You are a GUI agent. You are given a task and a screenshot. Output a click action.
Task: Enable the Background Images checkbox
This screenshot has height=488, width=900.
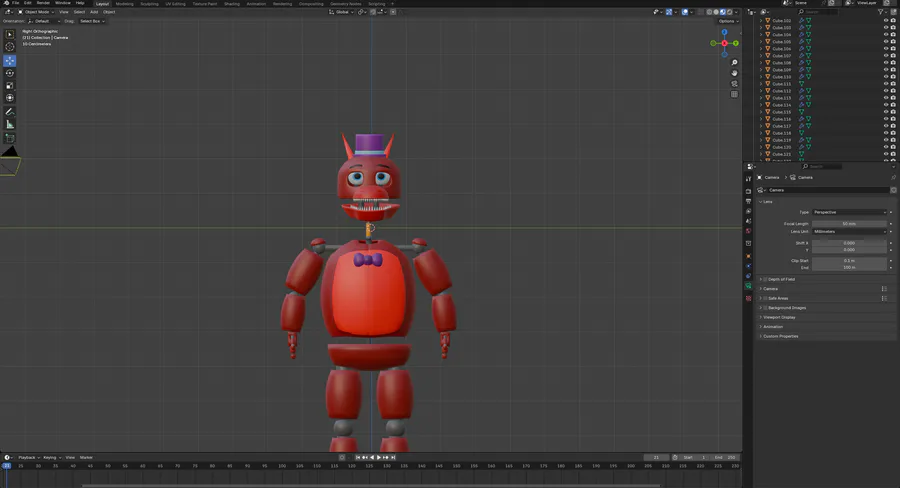pyautogui.click(x=765, y=308)
